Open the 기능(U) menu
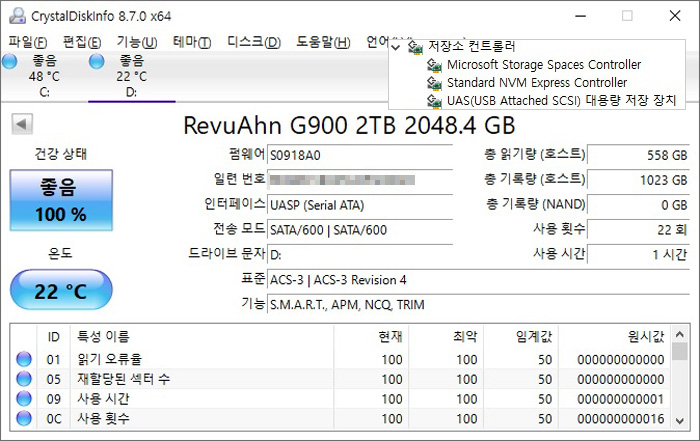The image size is (700, 441). 137,42
